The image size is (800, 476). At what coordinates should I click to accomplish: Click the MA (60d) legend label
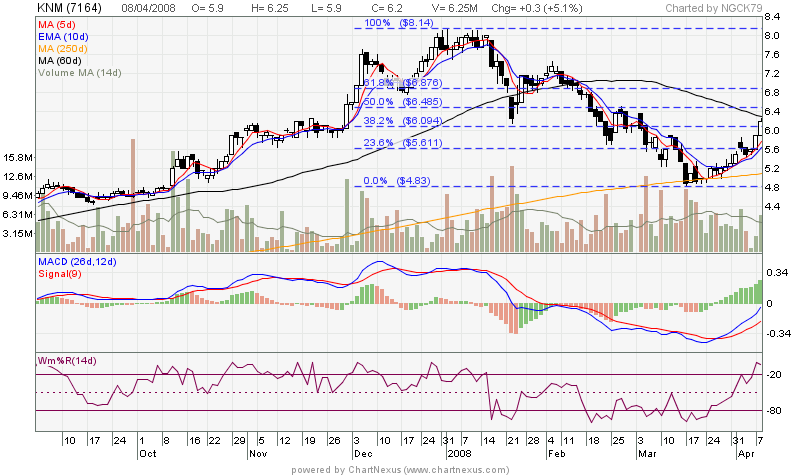[x=60, y=61]
